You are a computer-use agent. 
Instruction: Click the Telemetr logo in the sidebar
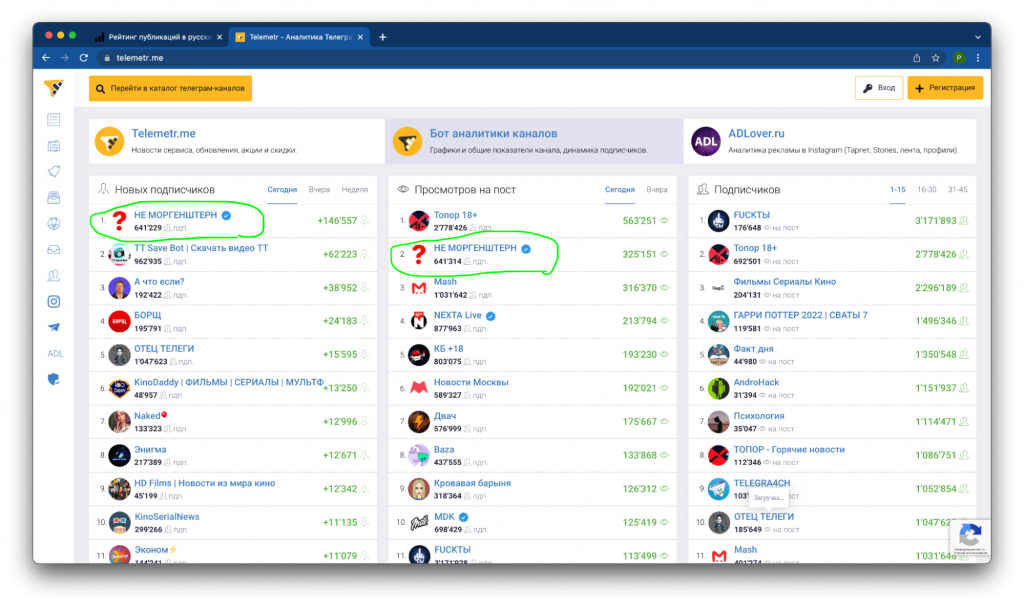click(x=53, y=87)
